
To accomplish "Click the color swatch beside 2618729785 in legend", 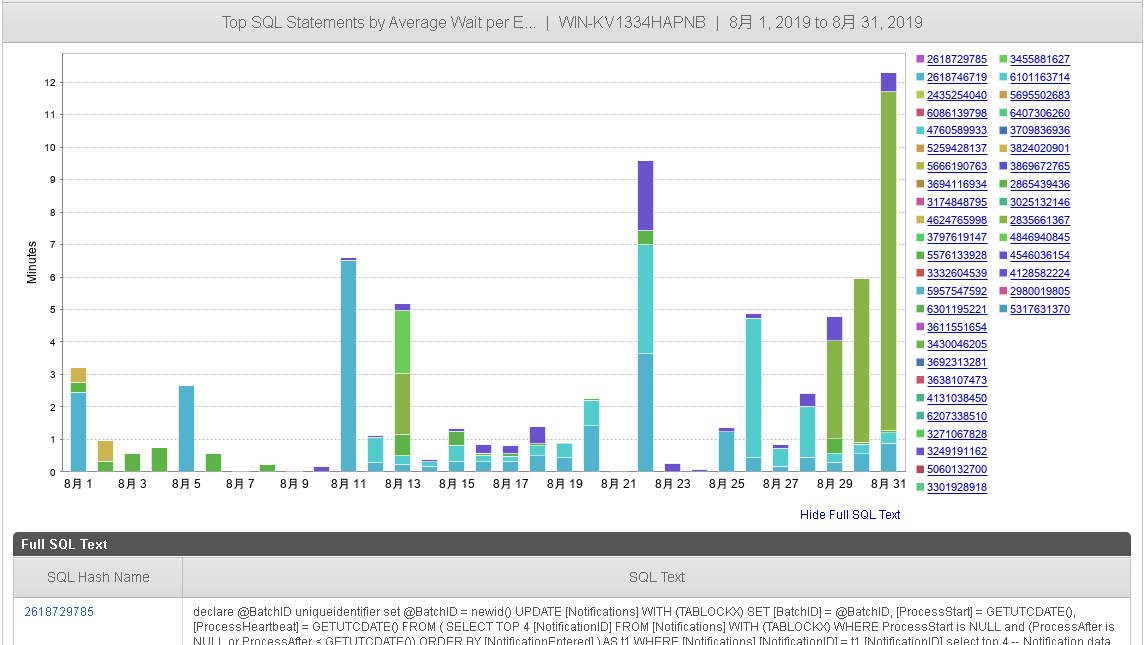I will 920,59.
